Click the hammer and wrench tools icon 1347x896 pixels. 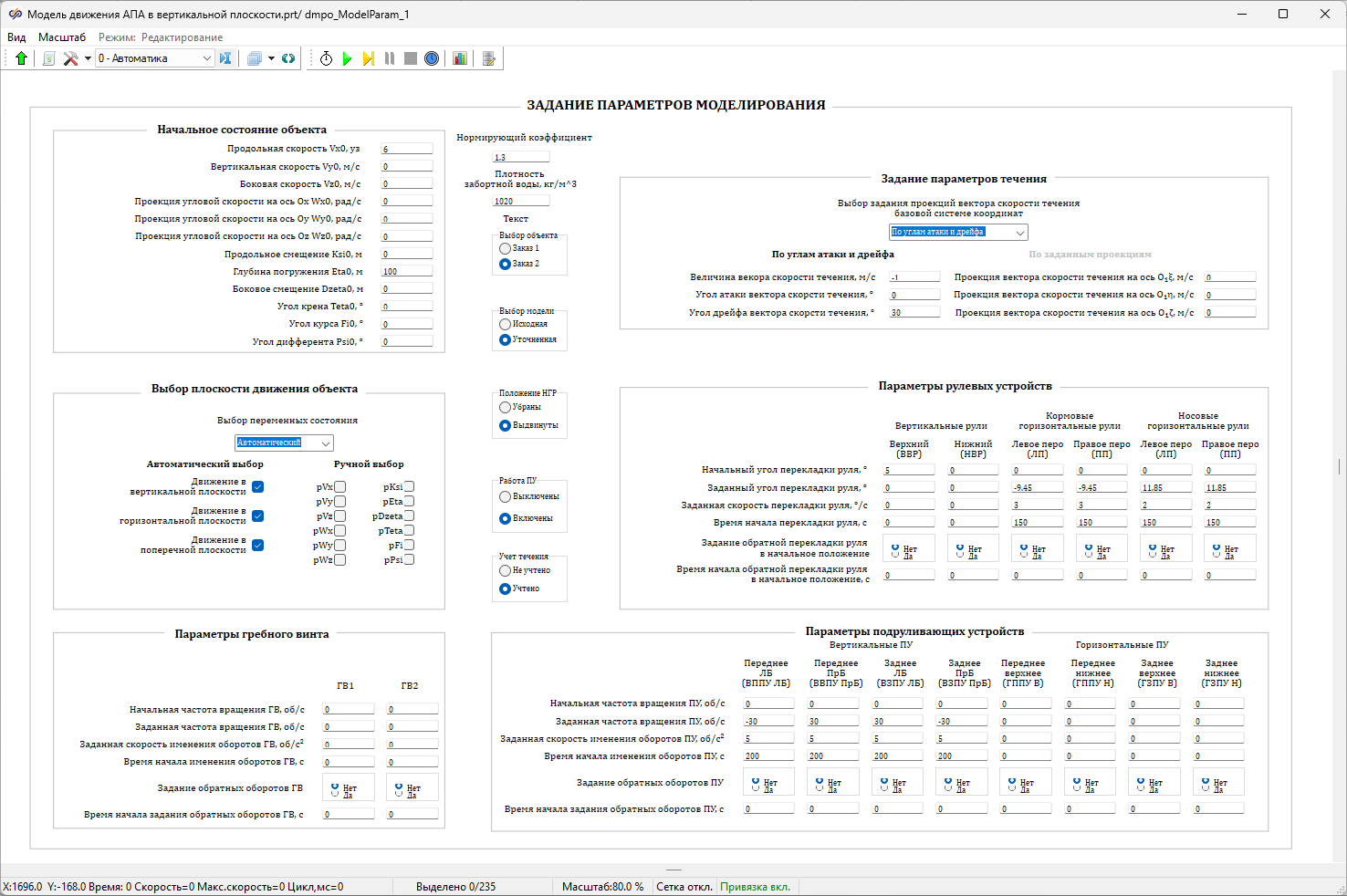70,58
